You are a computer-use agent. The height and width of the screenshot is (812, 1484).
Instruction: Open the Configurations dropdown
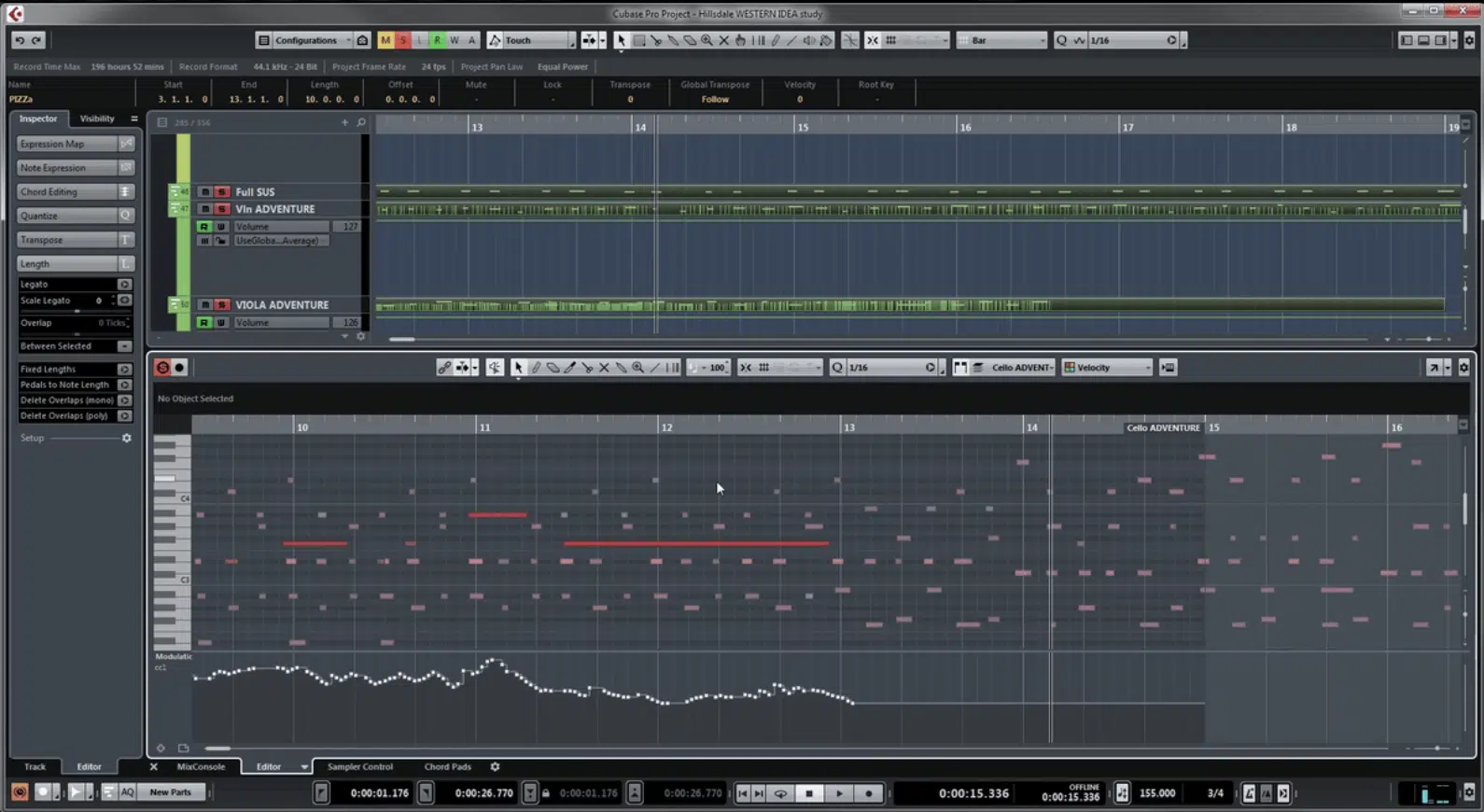pos(312,40)
